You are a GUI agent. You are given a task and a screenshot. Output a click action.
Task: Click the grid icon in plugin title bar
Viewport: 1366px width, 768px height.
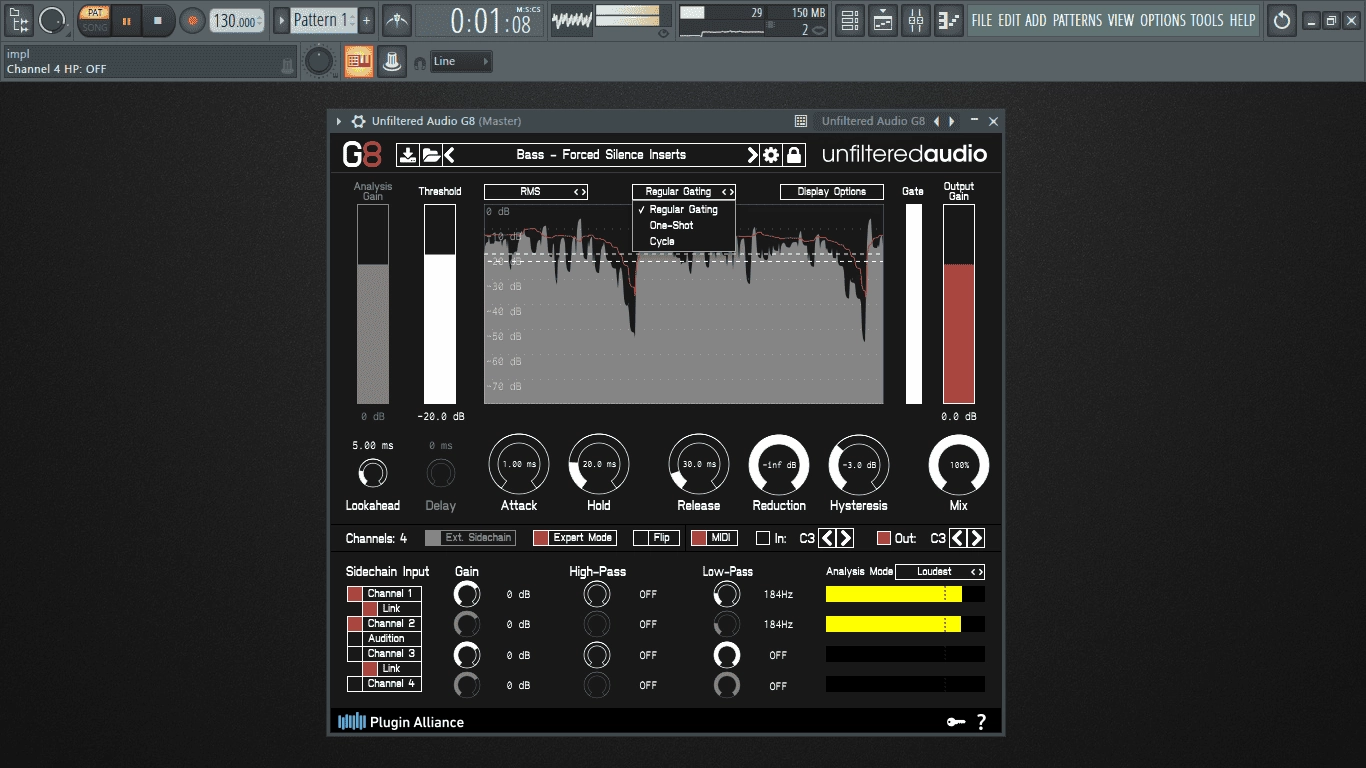[x=801, y=121]
